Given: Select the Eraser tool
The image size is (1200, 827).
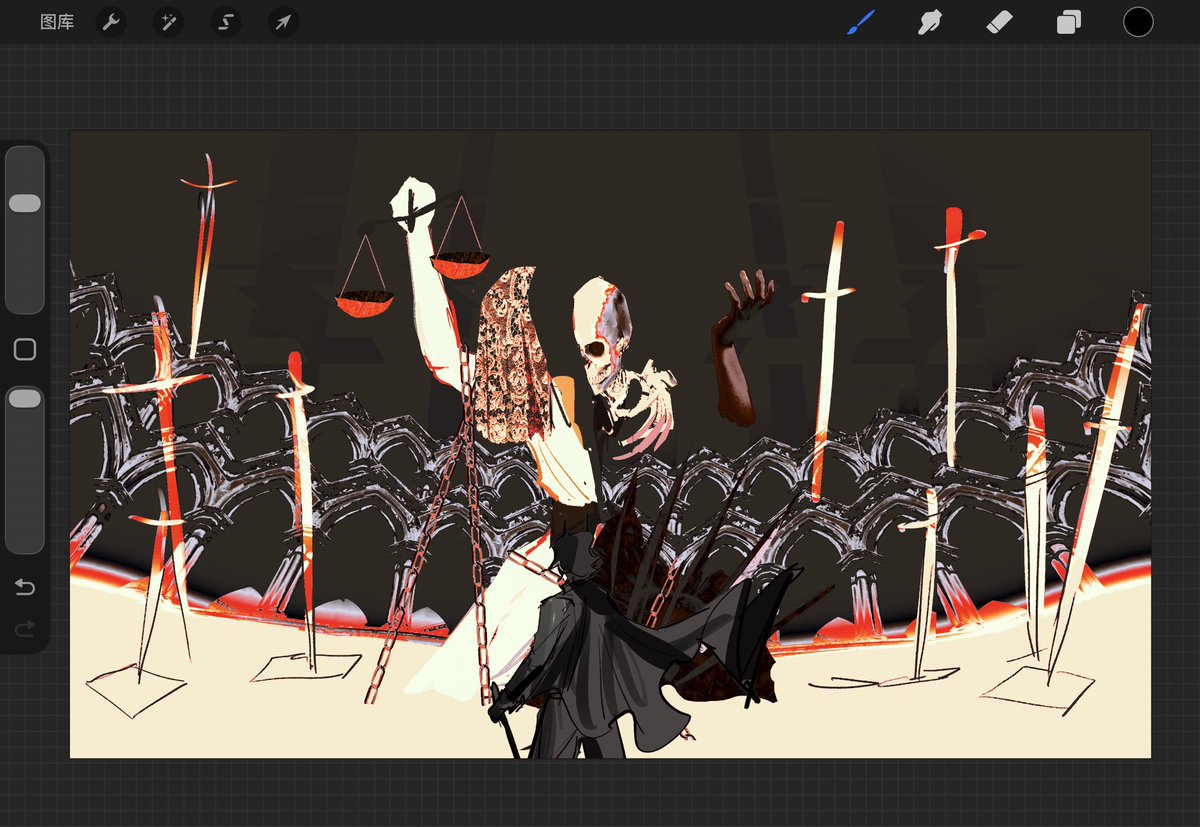Looking at the screenshot, I should (x=1000, y=22).
